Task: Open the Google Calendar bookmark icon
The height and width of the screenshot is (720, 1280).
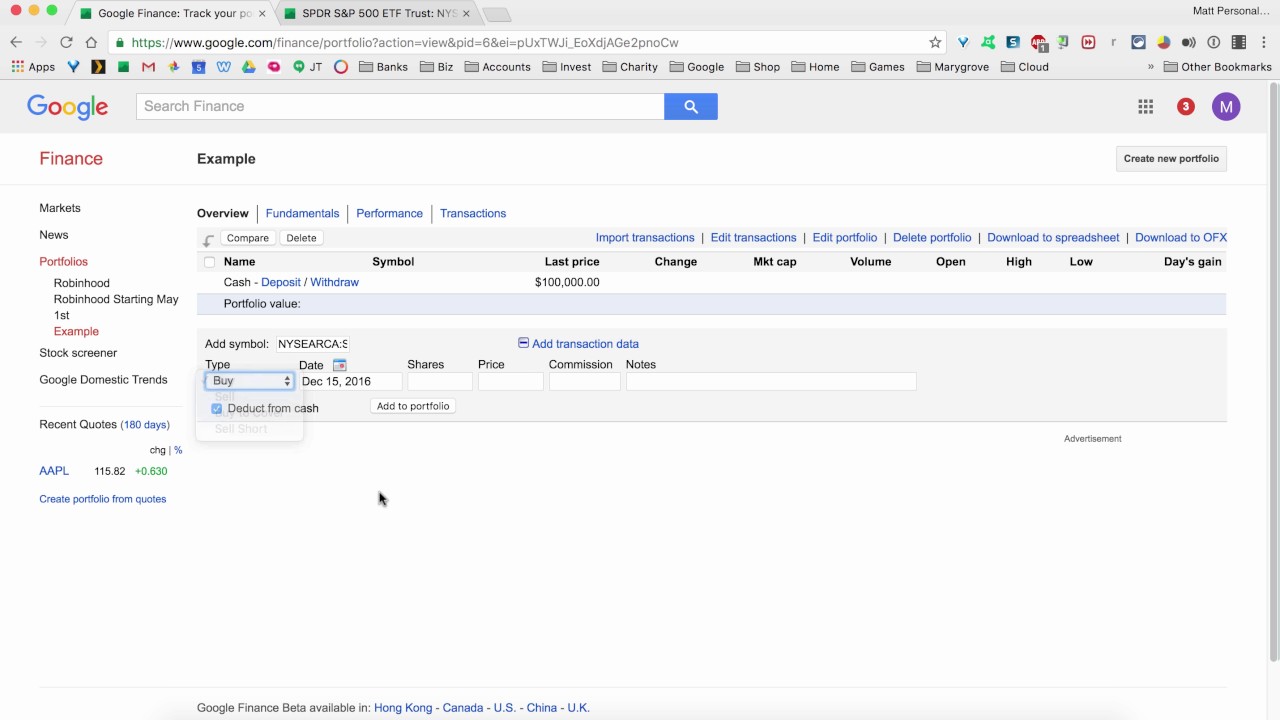Action: (198, 67)
